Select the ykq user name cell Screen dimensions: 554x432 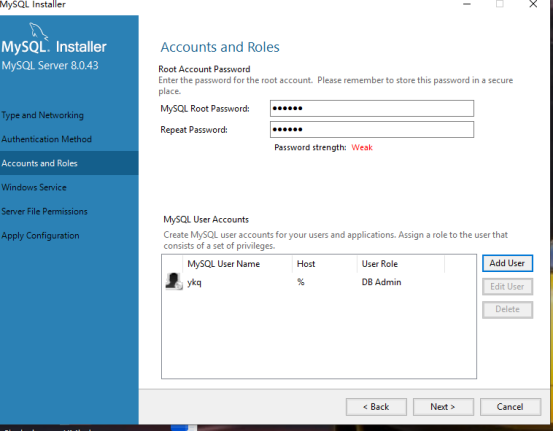194,282
